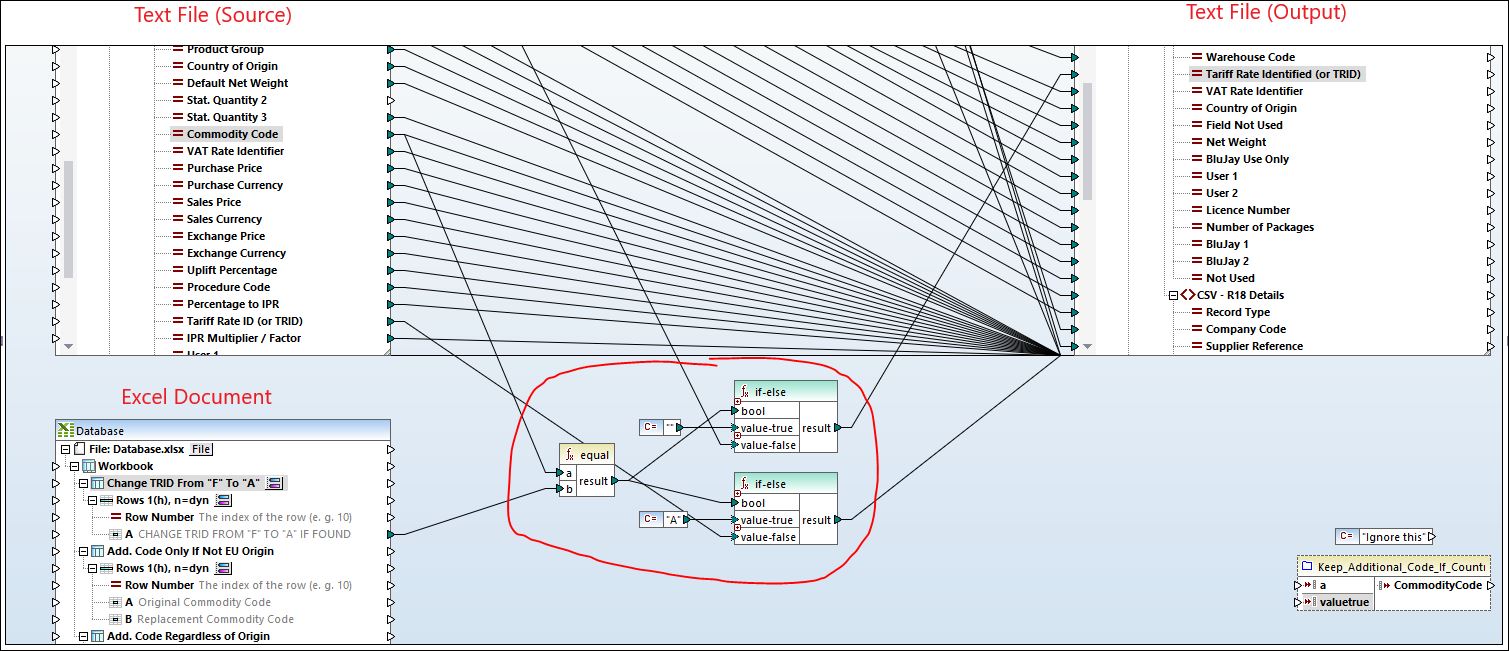
Task: Click the output port of the CHANGE TRID column A row
Action: 391,534
